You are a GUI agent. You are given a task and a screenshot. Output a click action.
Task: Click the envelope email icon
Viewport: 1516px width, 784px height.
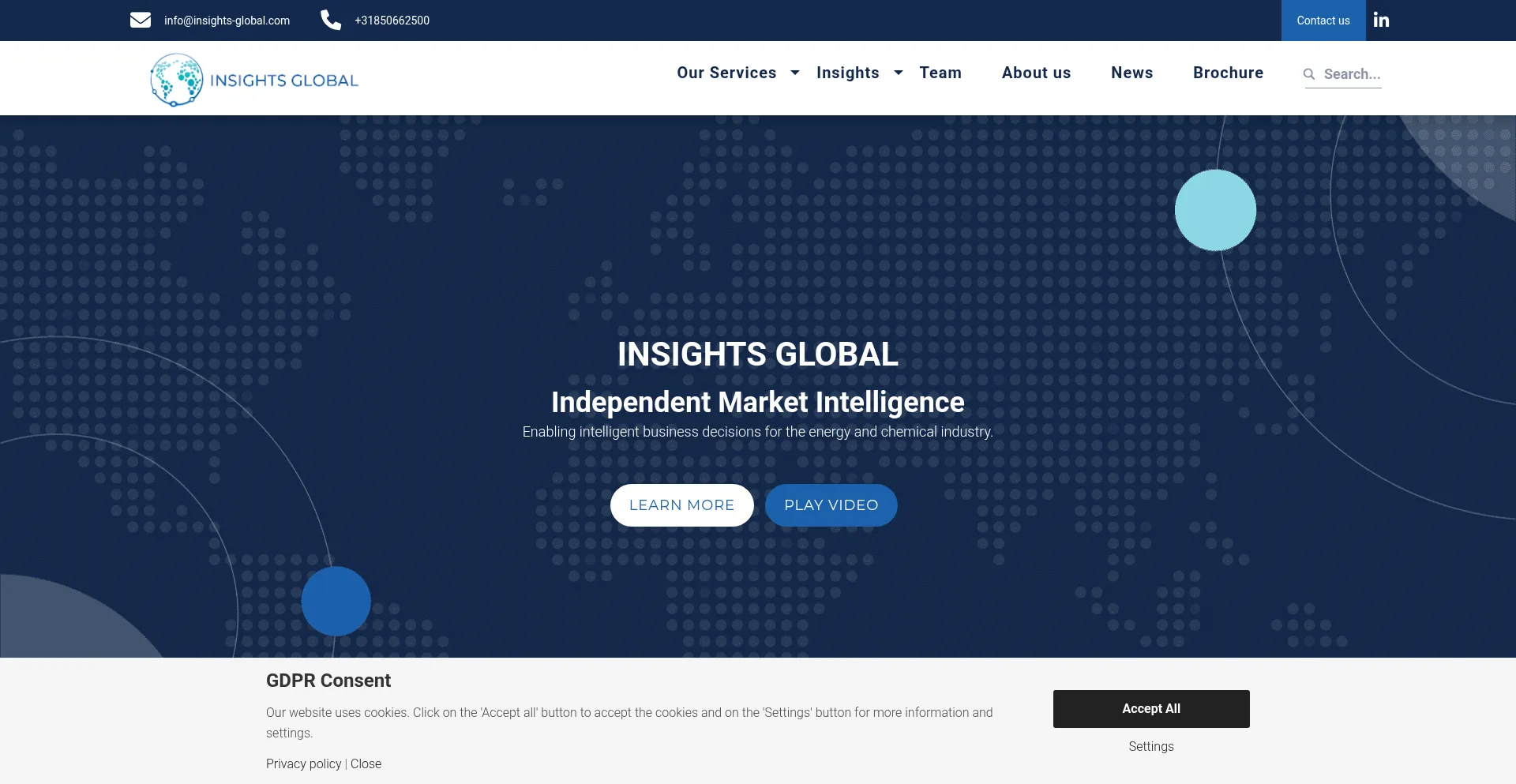[141, 21]
